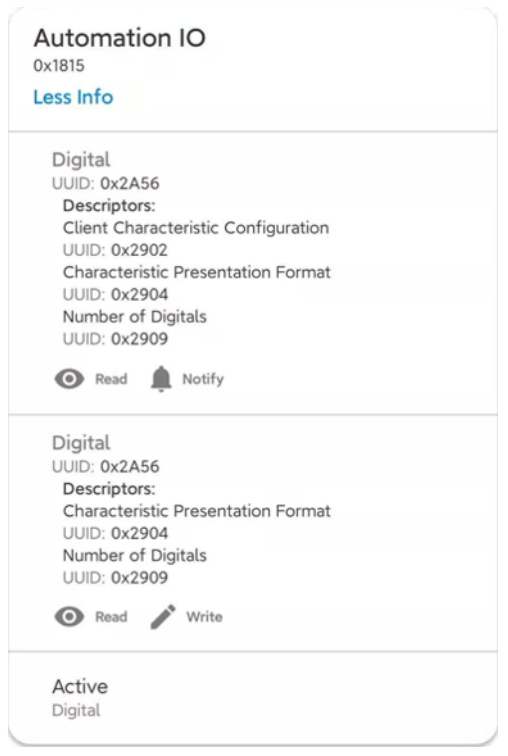
Task: Tap the Write label in second Digital
Action: coord(204,617)
